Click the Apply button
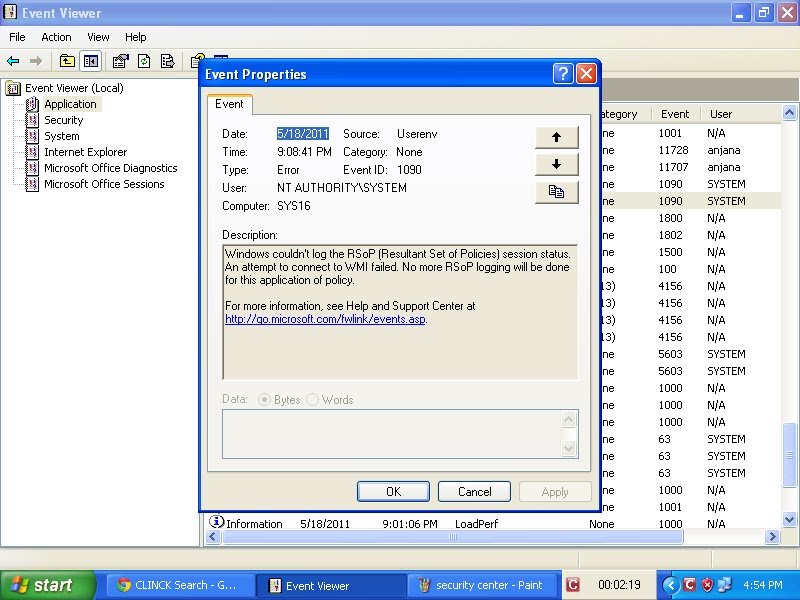This screenshot has height=600, width=800. click(555, 491)
